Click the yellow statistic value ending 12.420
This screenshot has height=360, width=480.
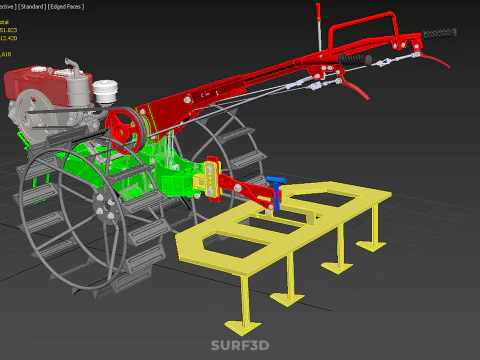tap(9, 38)
